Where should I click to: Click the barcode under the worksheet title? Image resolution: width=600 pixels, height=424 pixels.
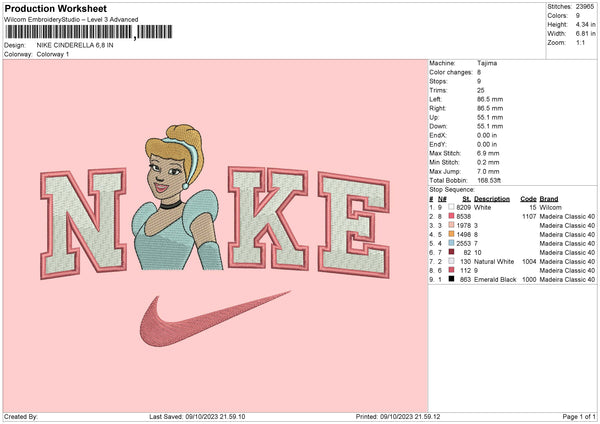click(89, 32)
